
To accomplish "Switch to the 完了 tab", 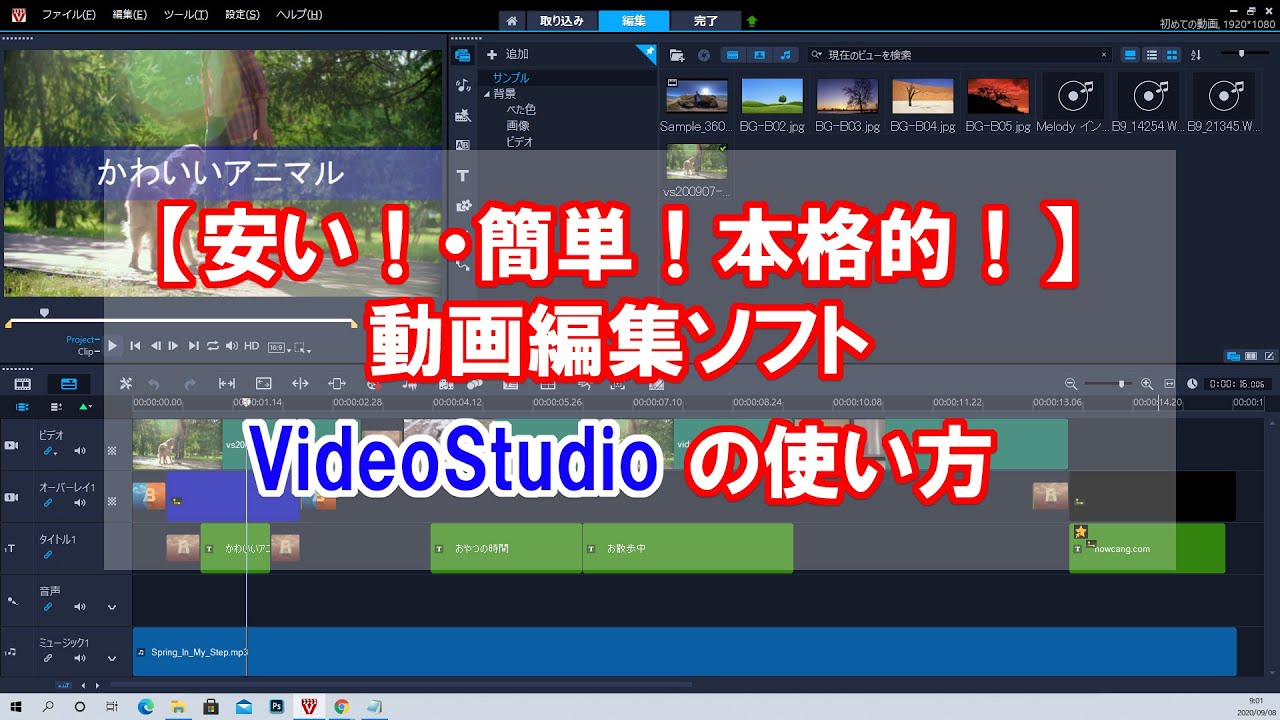I will 705,20.
